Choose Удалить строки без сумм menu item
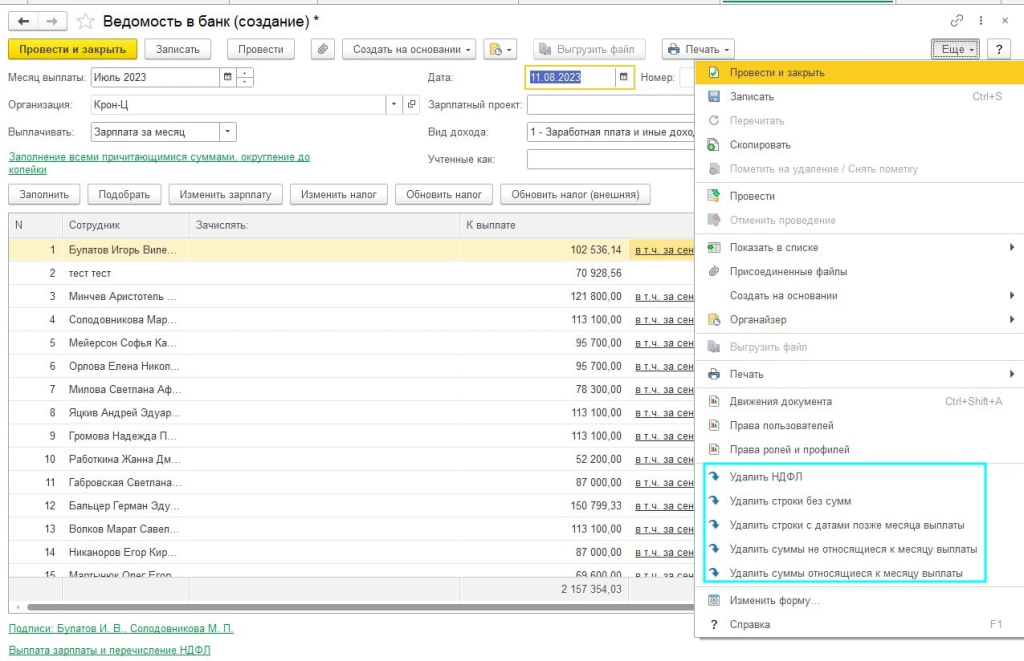1024x661 pixels. coord(790,501)
